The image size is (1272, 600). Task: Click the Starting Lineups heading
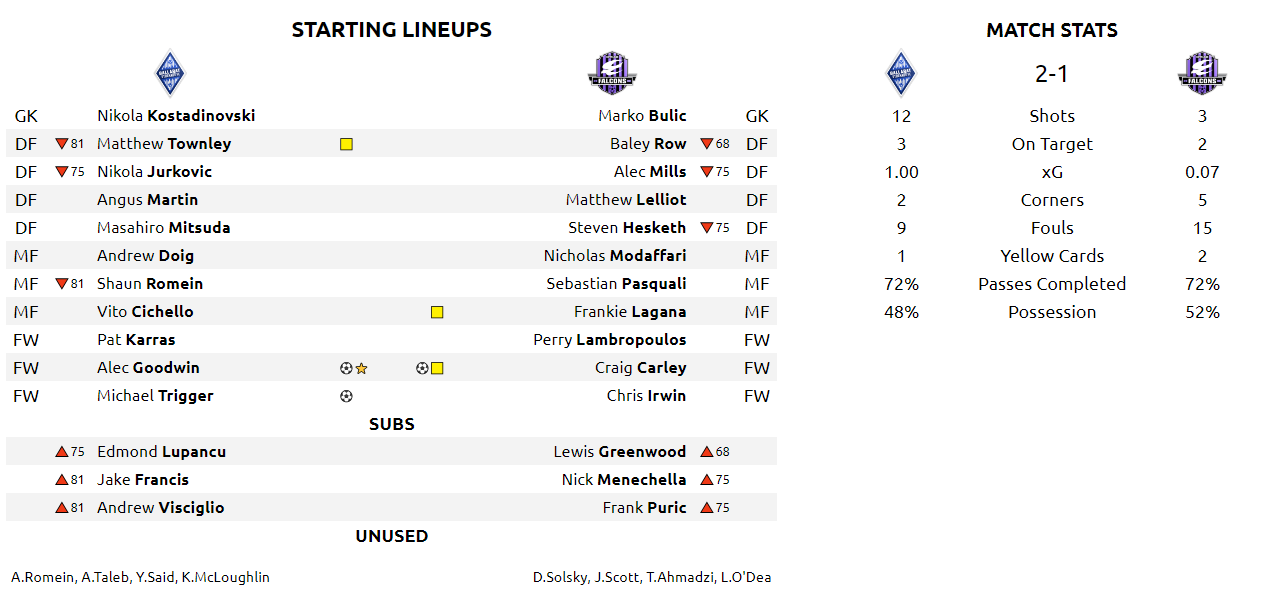[392, 30]
